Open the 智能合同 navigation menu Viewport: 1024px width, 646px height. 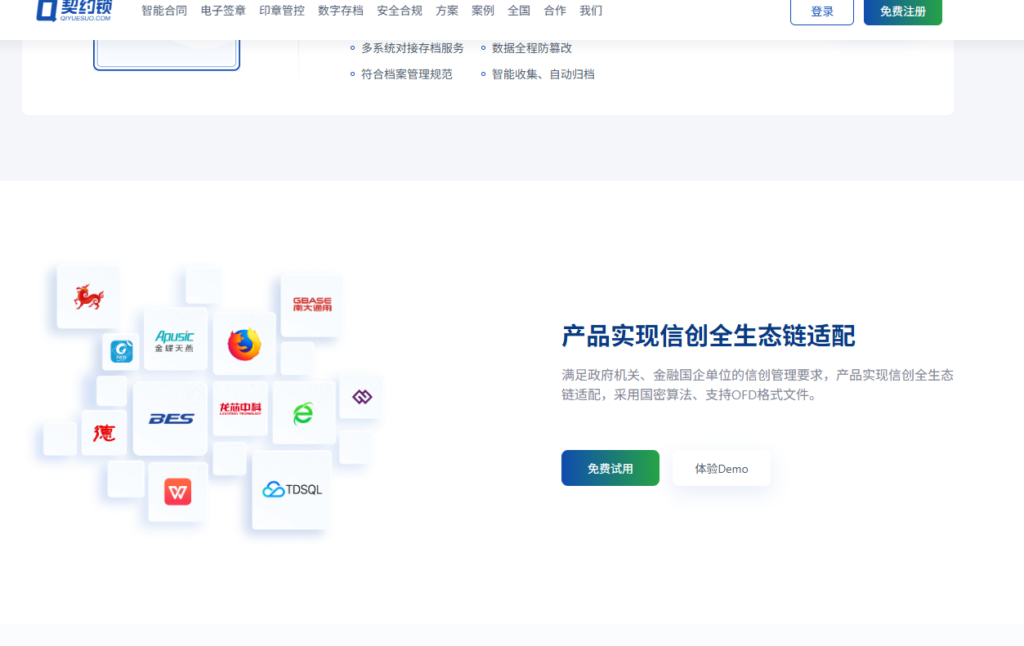coord(164,10)
